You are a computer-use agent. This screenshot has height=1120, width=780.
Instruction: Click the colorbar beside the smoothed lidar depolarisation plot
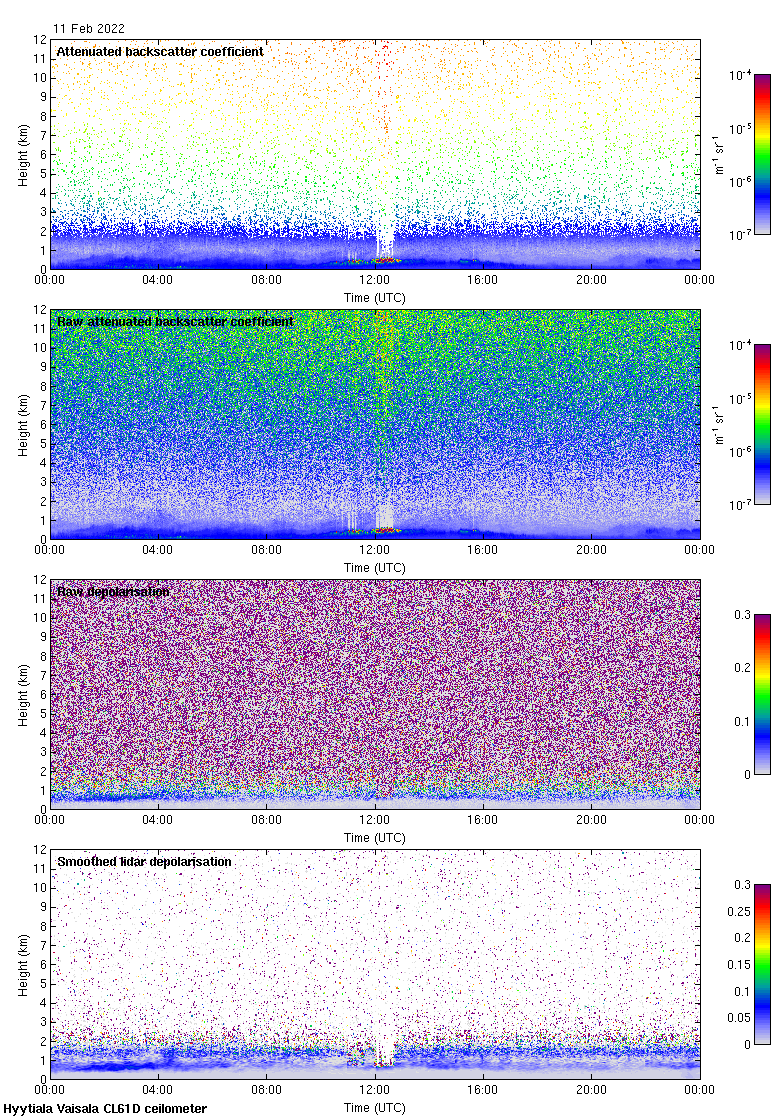click(762, 964)
